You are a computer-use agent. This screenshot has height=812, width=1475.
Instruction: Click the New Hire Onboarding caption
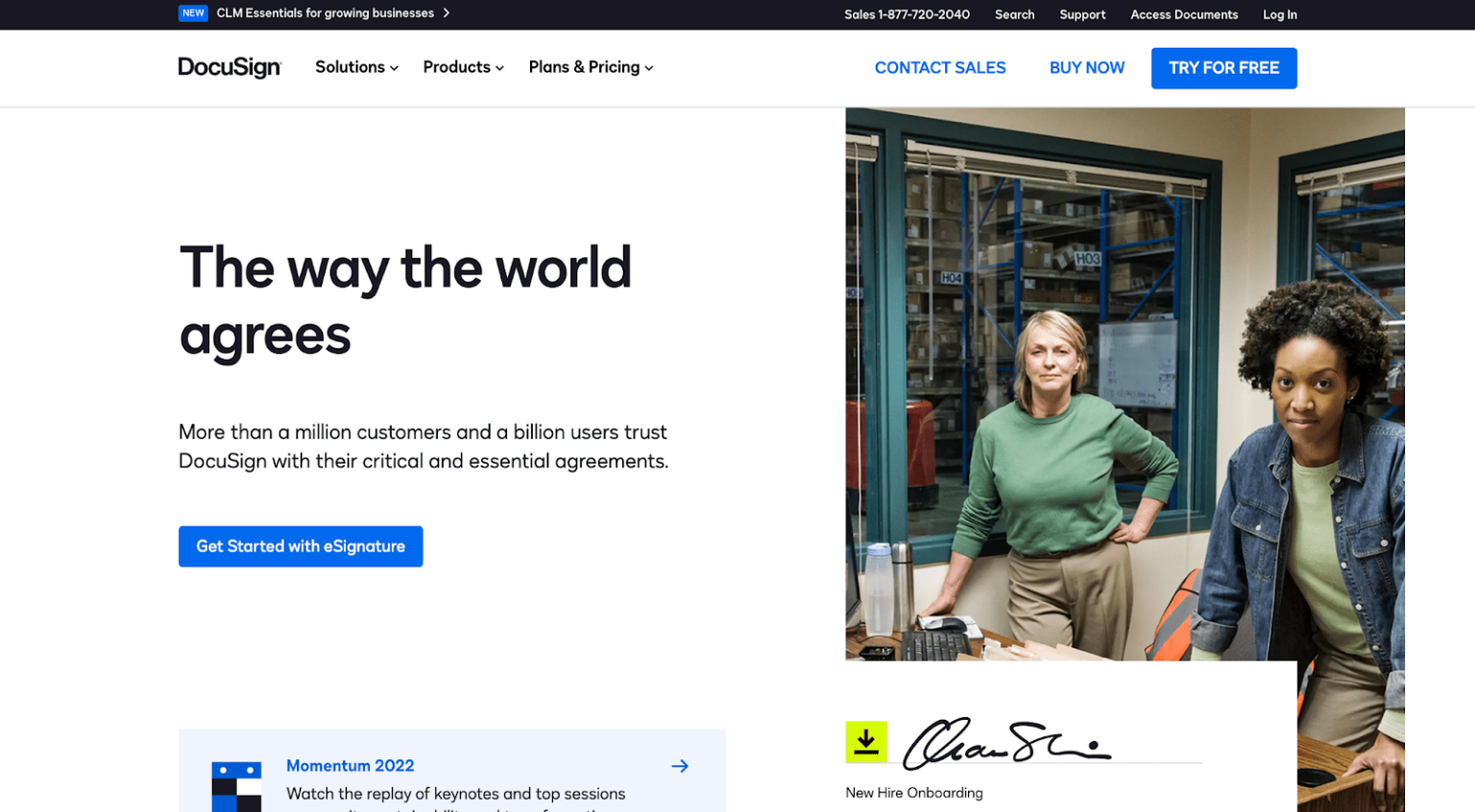click(914, 793)
